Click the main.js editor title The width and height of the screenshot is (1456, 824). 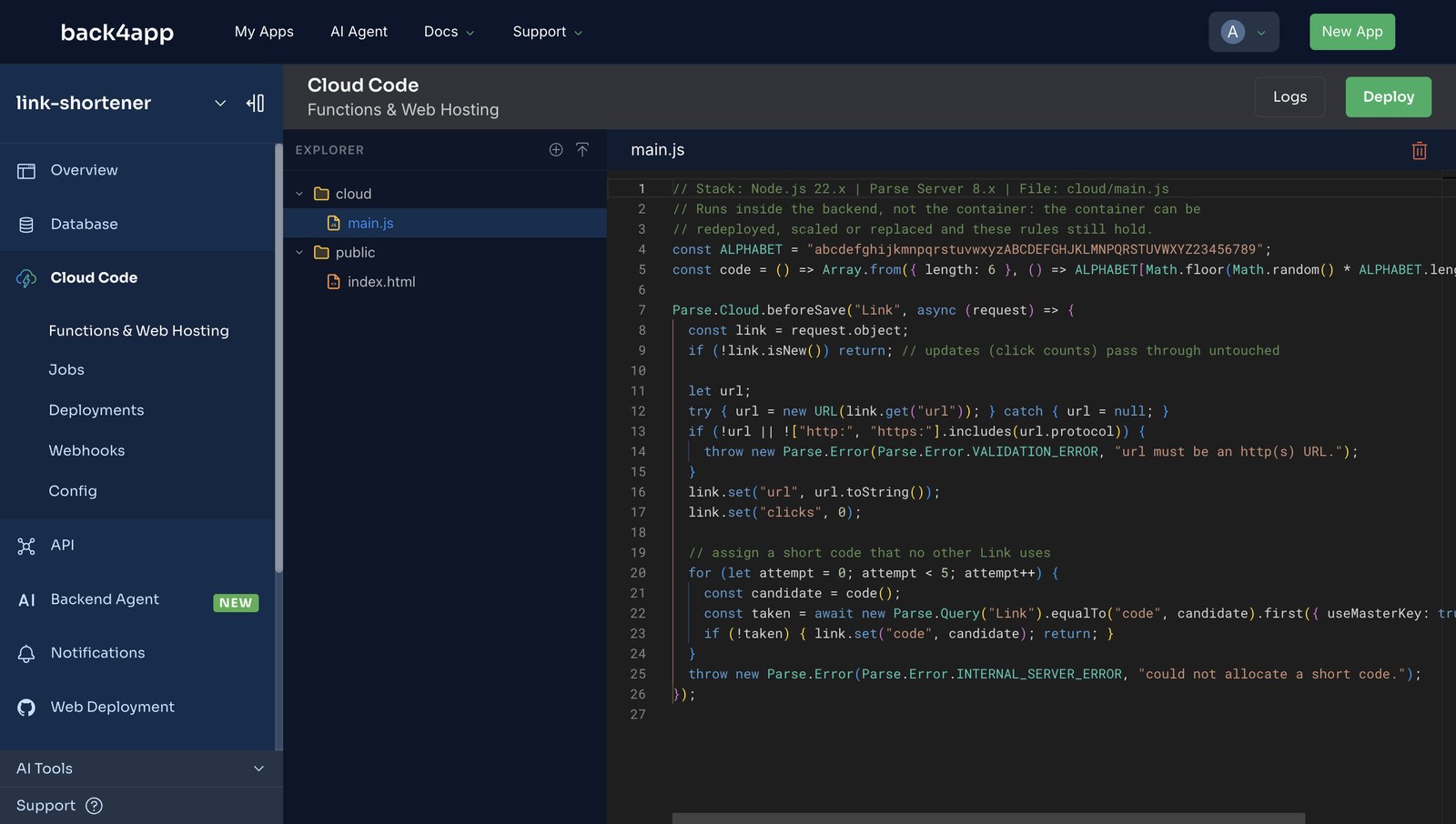pos(658,150)
